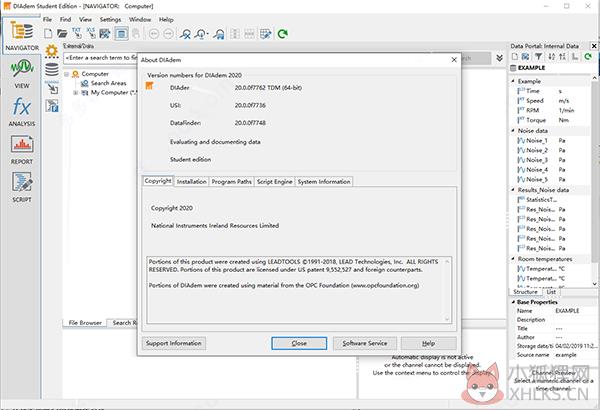
Task: Collapse the Base Properties section
Action: point(514,302)
